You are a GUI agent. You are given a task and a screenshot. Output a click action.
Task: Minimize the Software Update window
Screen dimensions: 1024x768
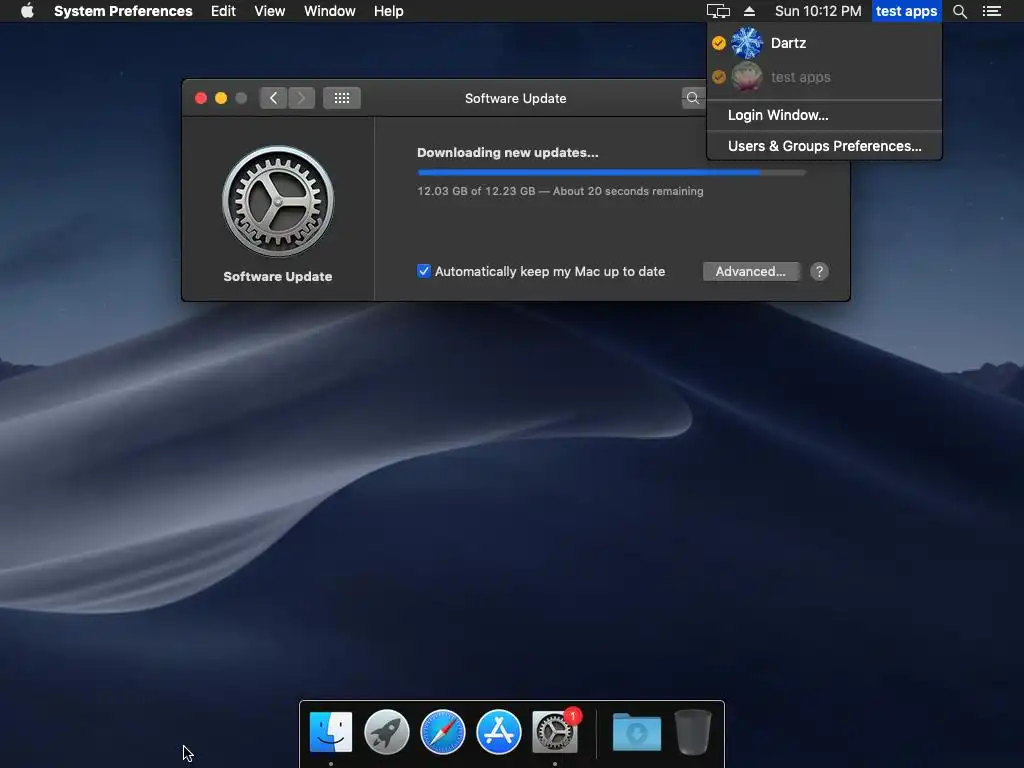pos(221,98)
